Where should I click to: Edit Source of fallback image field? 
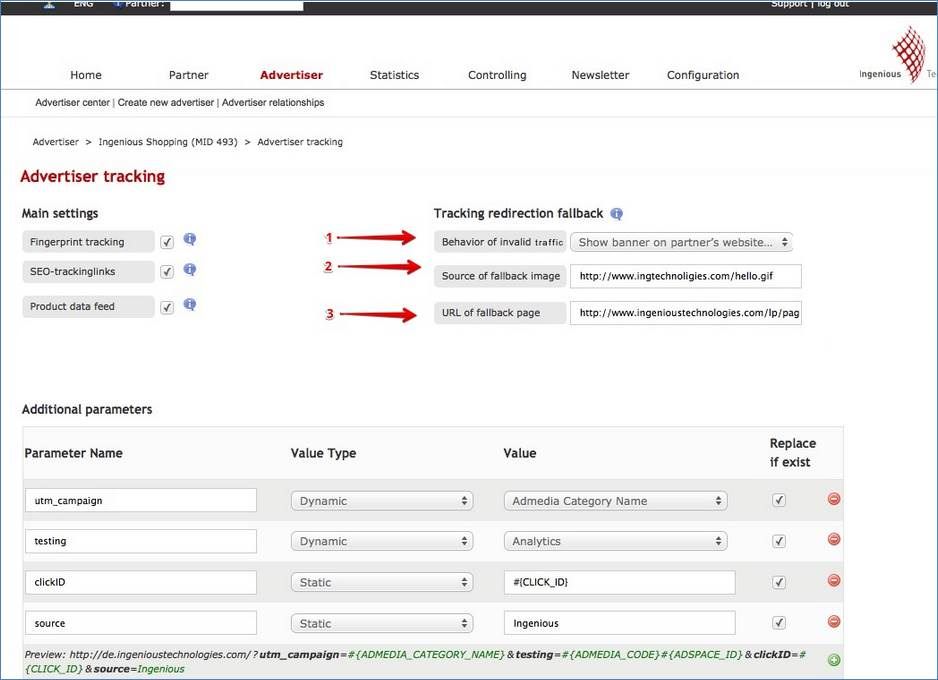[x=686, y=276]
